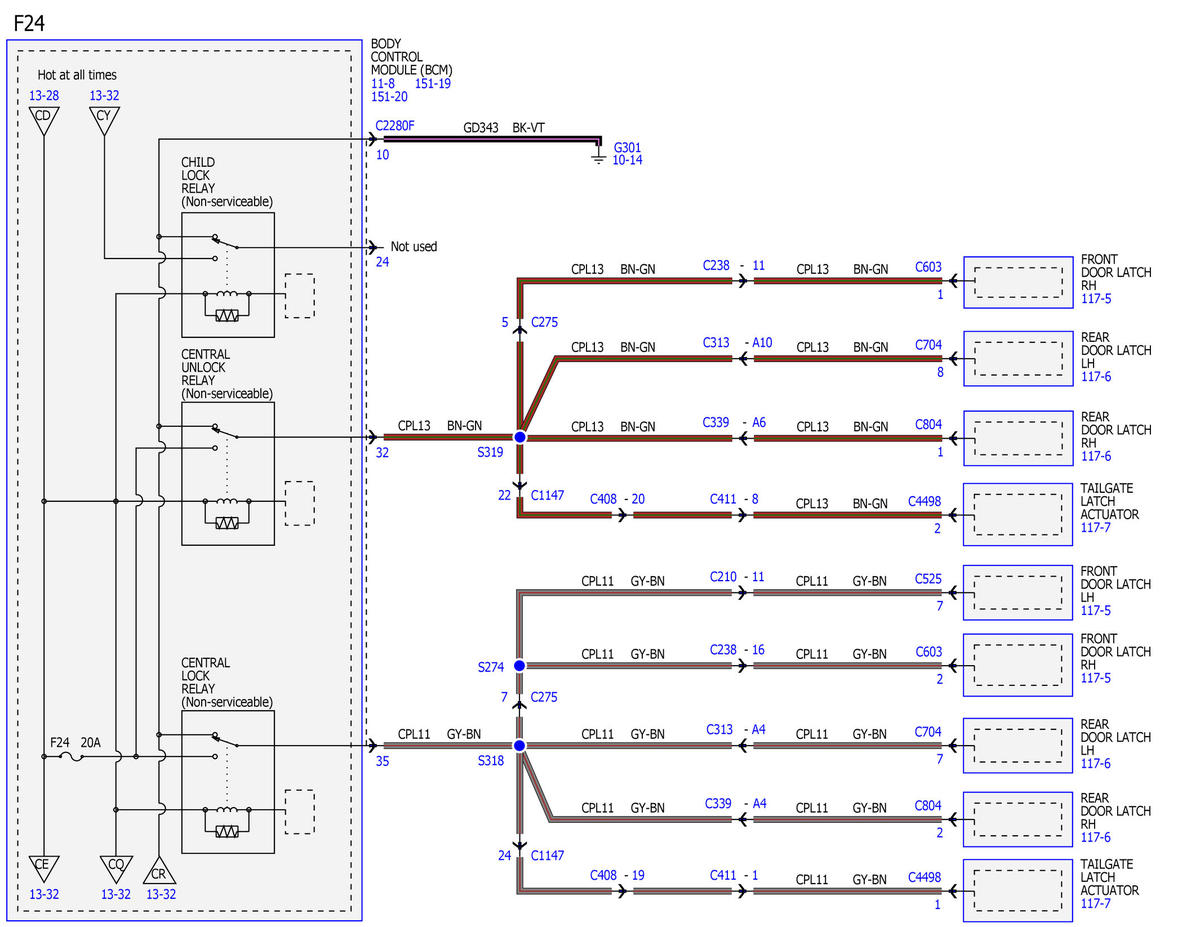The width and height of the screenshot is (1200, 927).
Task: Select the "Hot at all times" text
Action: click(x=77, y=75)
